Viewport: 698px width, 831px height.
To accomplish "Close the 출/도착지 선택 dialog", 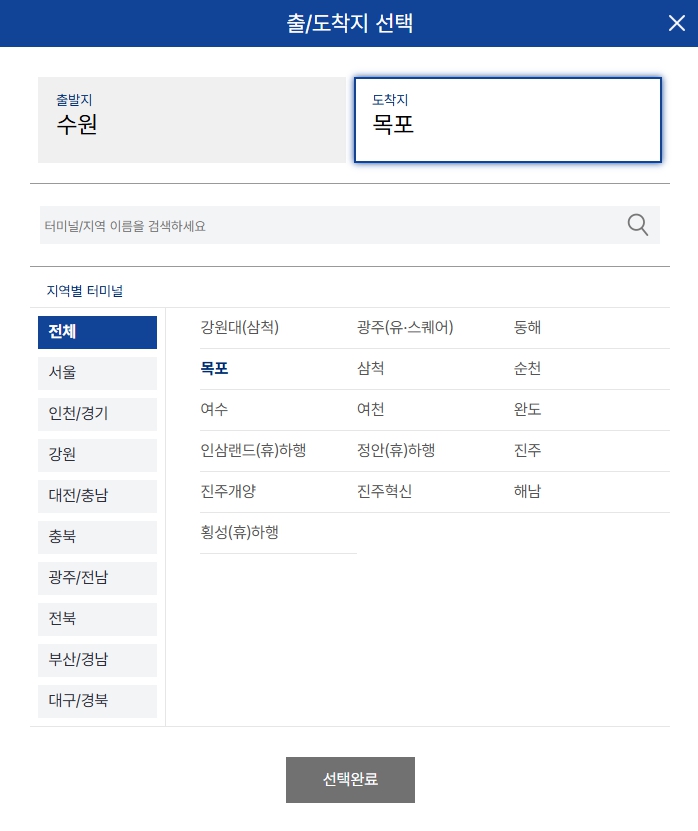I will pyautogui.click(x=676, y=23).
